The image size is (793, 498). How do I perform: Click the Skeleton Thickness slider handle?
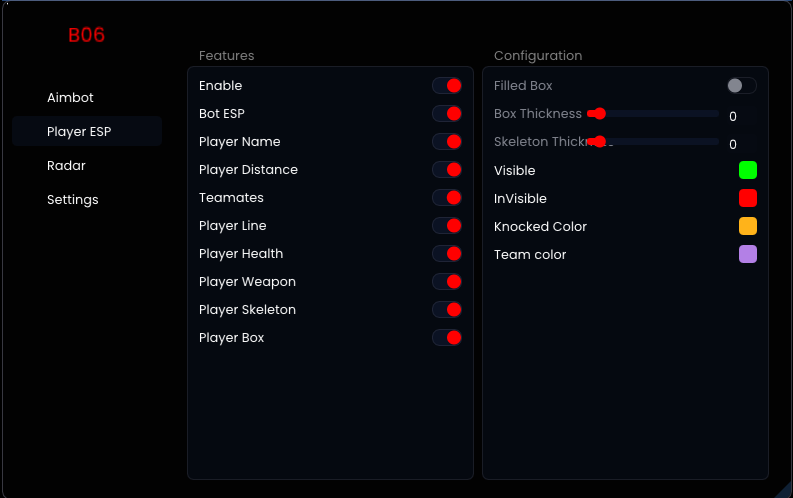pos(599,142)
